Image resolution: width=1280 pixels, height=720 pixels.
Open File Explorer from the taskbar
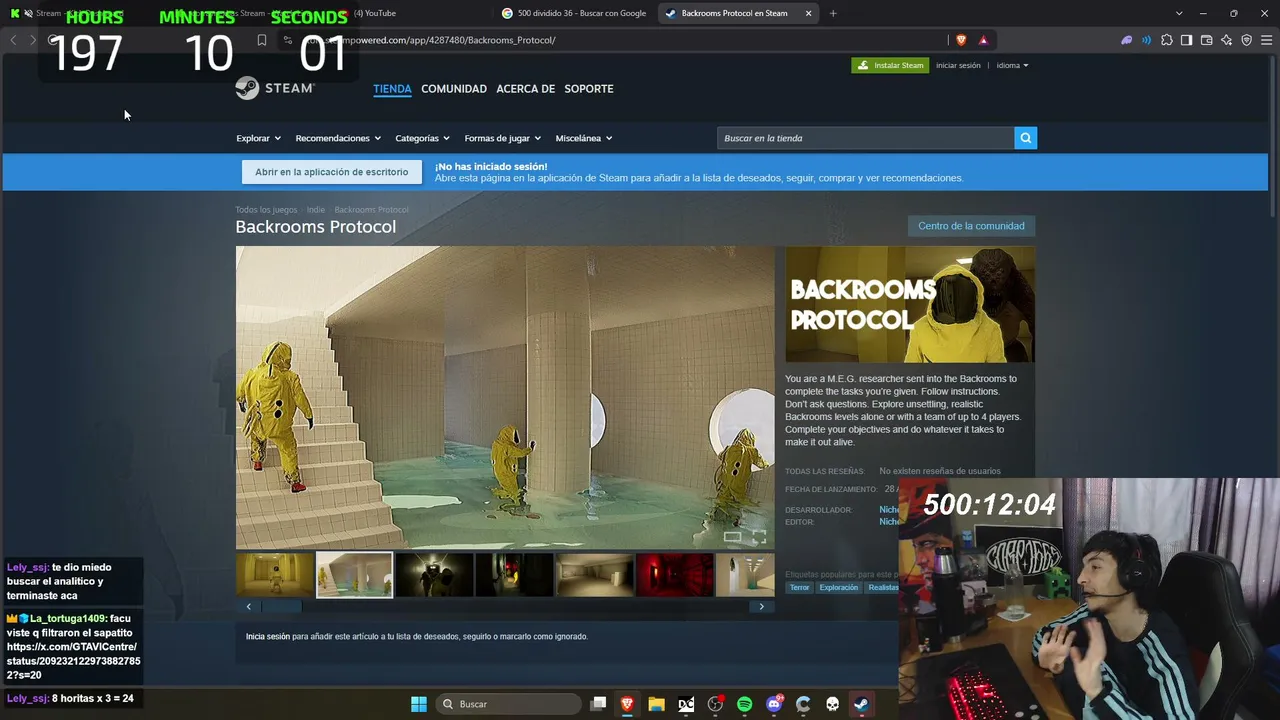pyautogui.click(x=656, y=704)
